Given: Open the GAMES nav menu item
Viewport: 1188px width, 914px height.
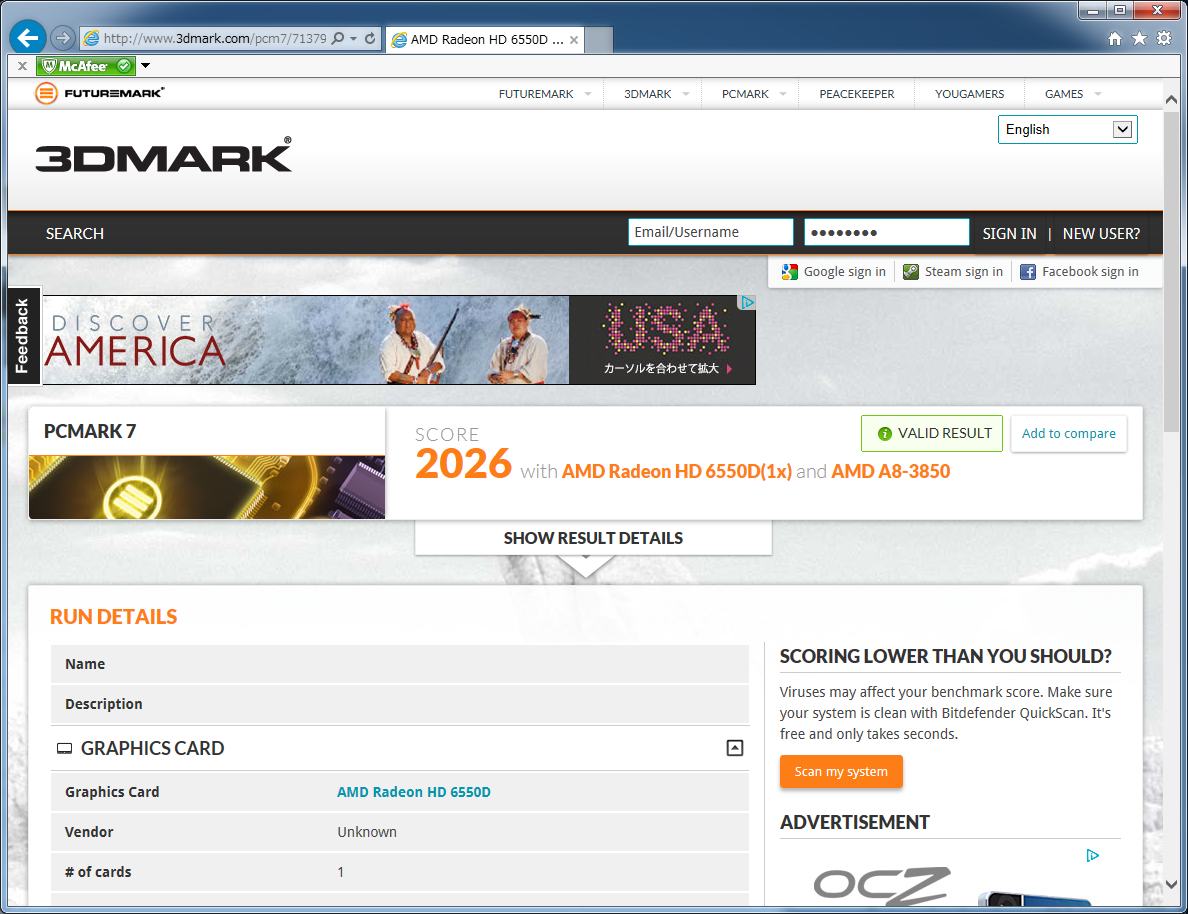Looking at the screenshot, I should click(x=1064, y=94).
